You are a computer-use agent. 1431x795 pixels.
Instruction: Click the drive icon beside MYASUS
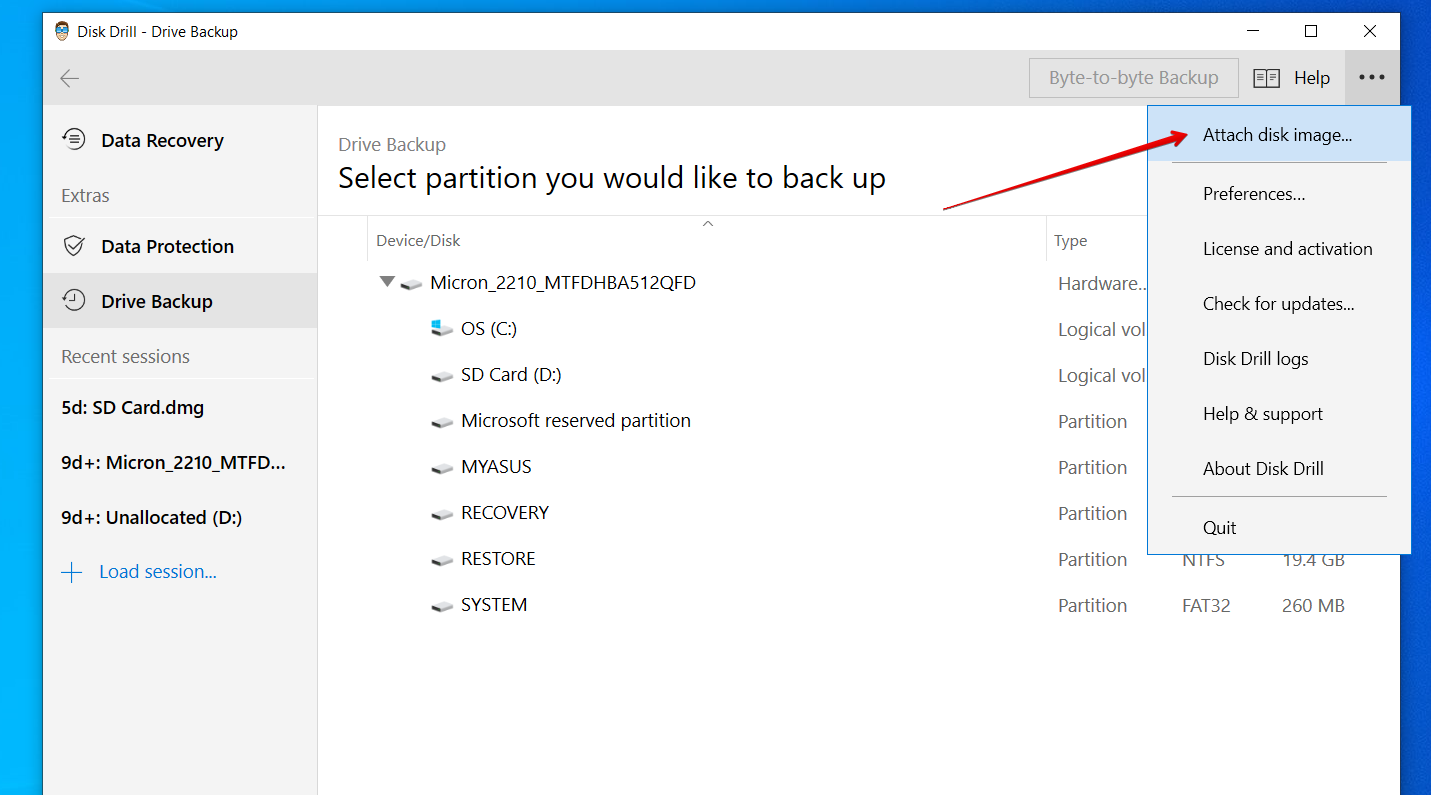pos(442,469)
